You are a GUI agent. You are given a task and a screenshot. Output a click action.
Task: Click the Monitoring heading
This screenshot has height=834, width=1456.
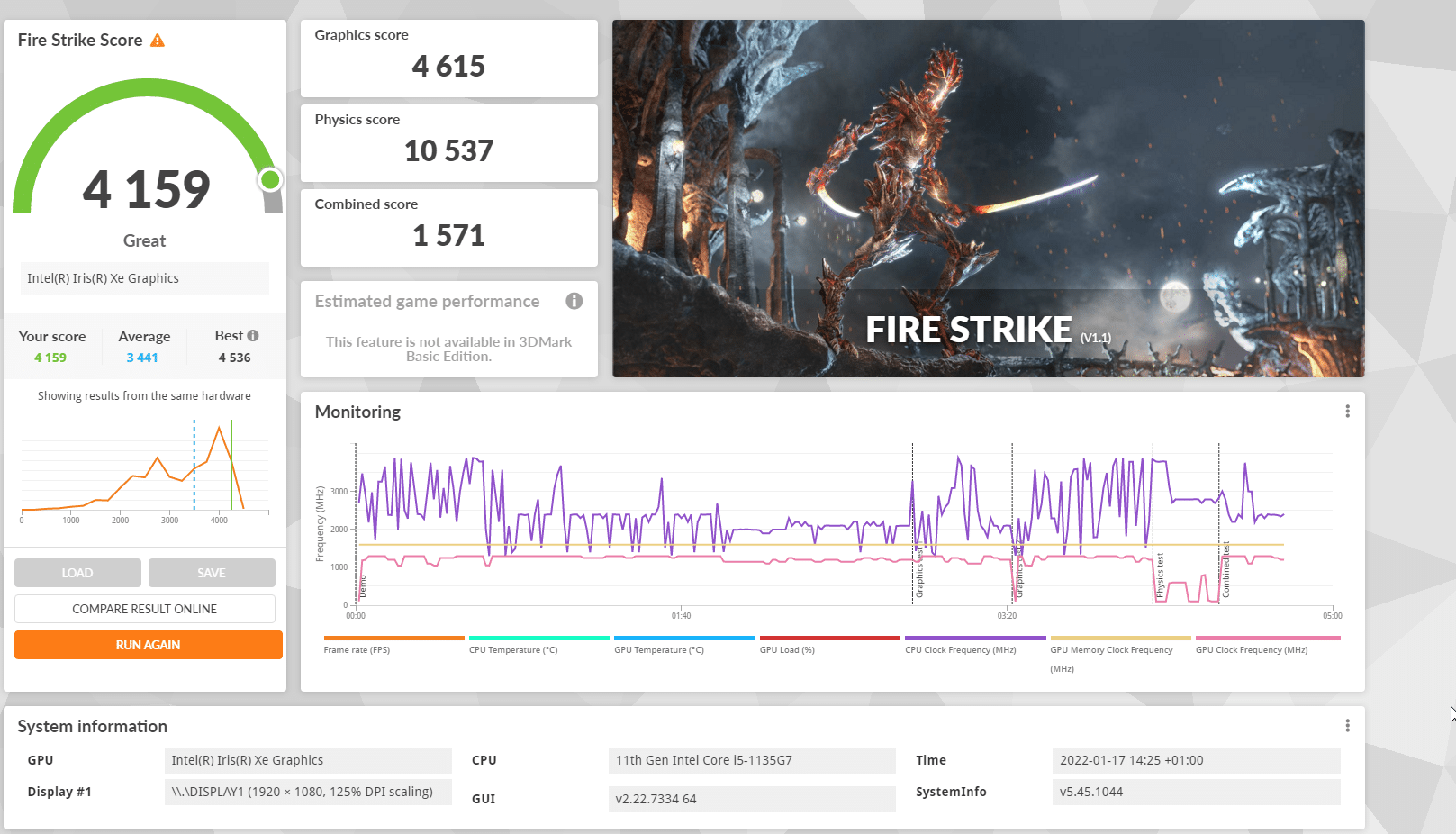tap(357, 412)
